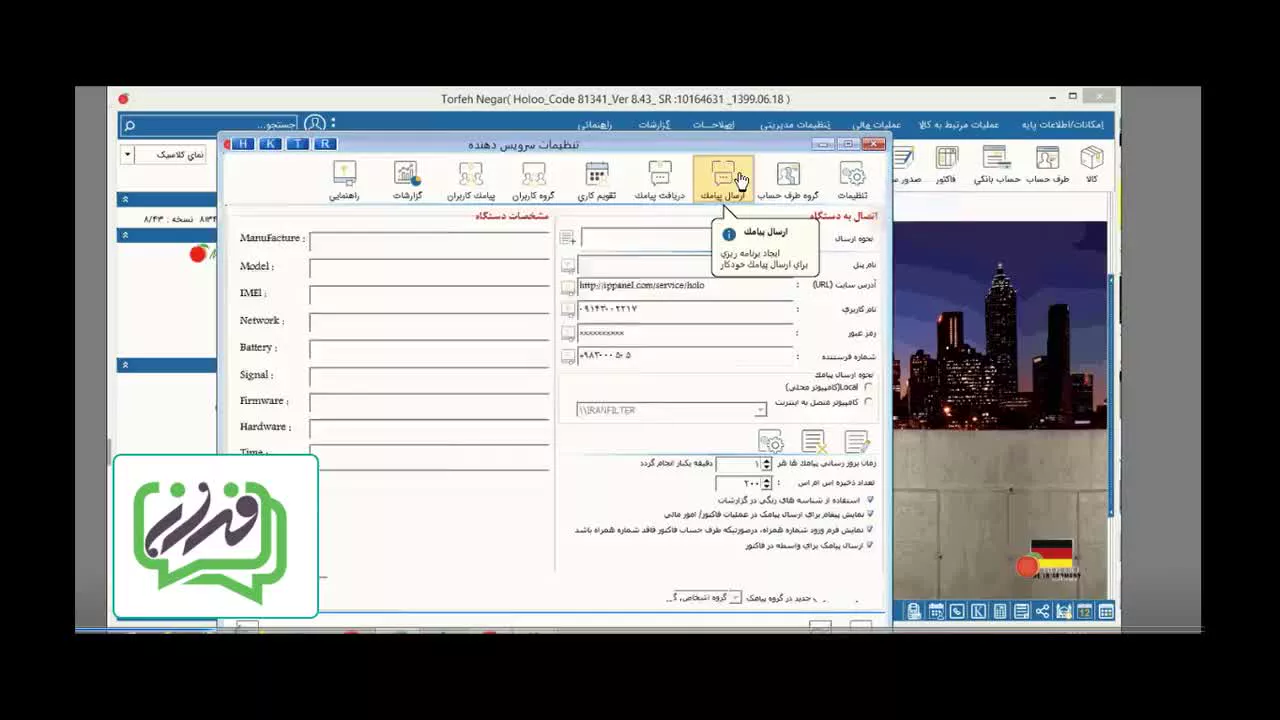1280x720 pixels.
Task: Click the Manufacture input field
Action: (429, 241)
